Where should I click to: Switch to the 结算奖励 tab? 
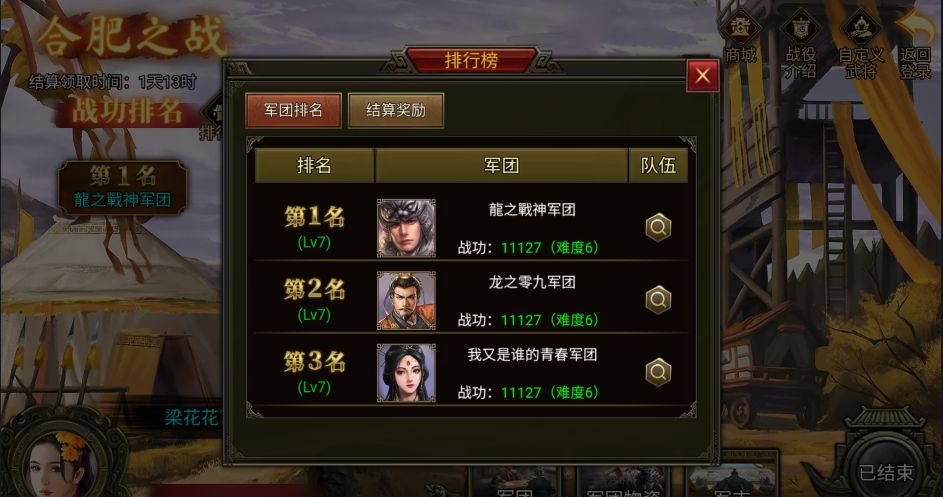click(396, 110)
